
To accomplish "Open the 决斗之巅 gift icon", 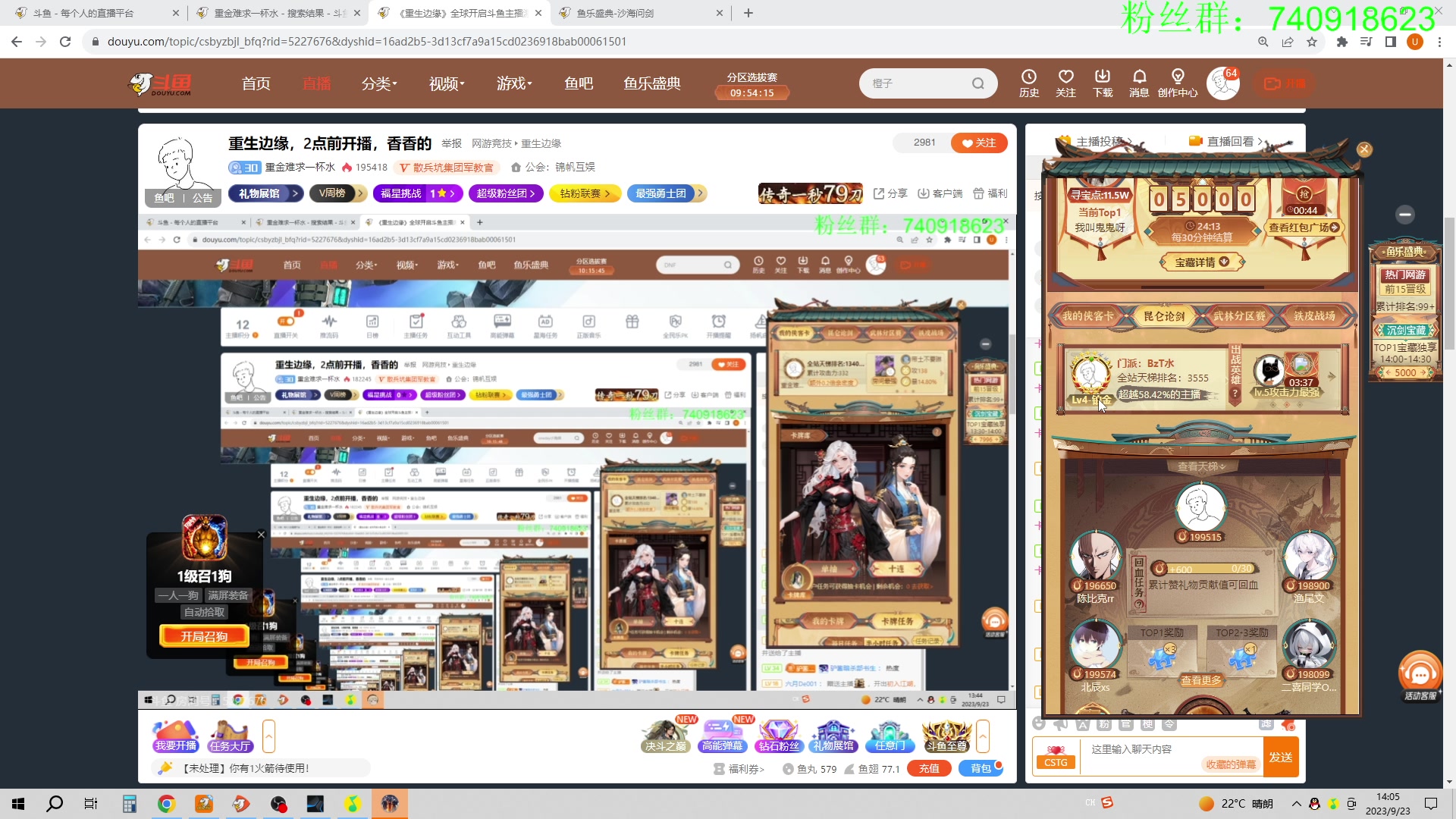I will 665,736.
